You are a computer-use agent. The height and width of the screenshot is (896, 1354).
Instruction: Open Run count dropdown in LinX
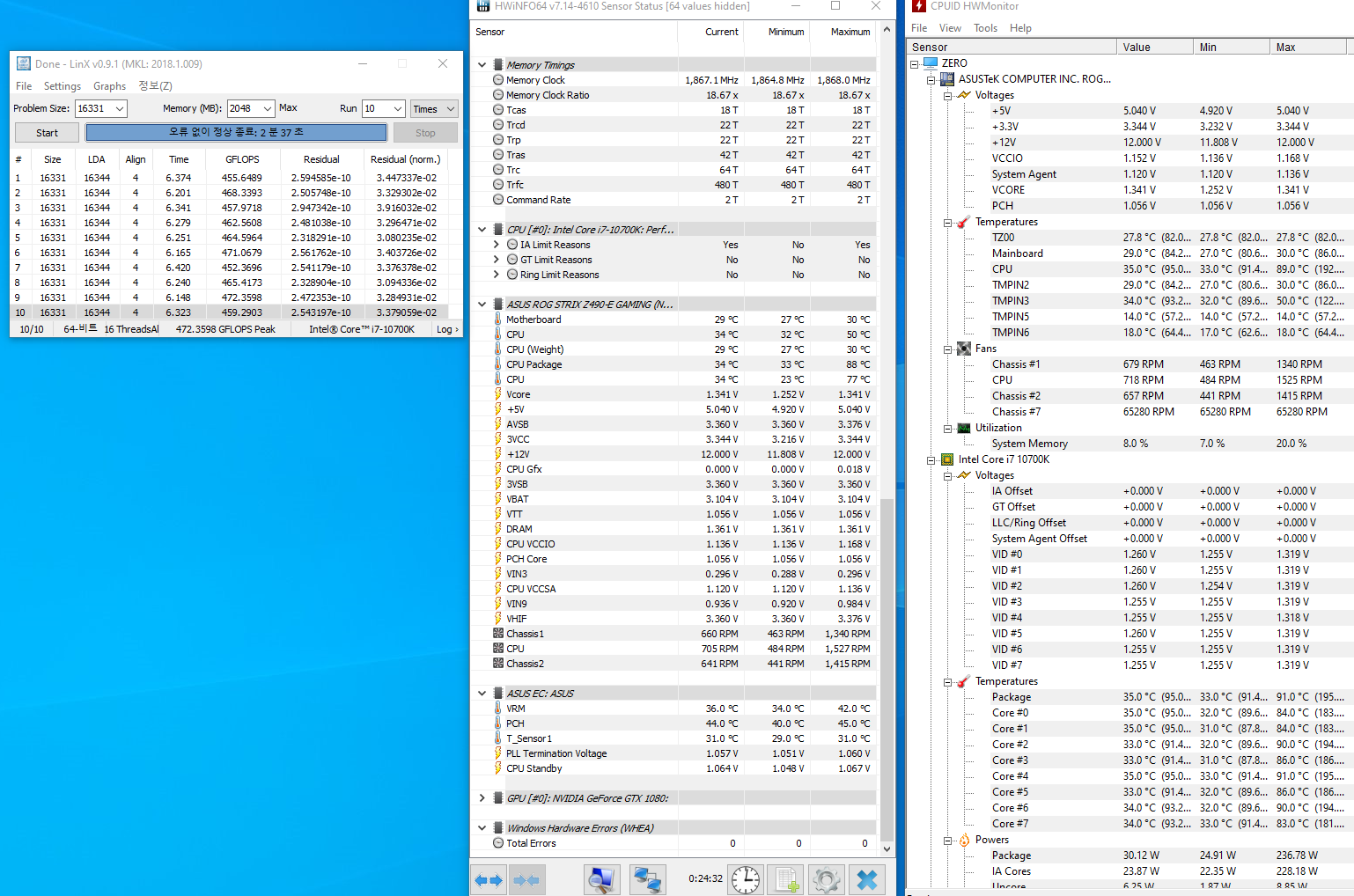[397, 108]
